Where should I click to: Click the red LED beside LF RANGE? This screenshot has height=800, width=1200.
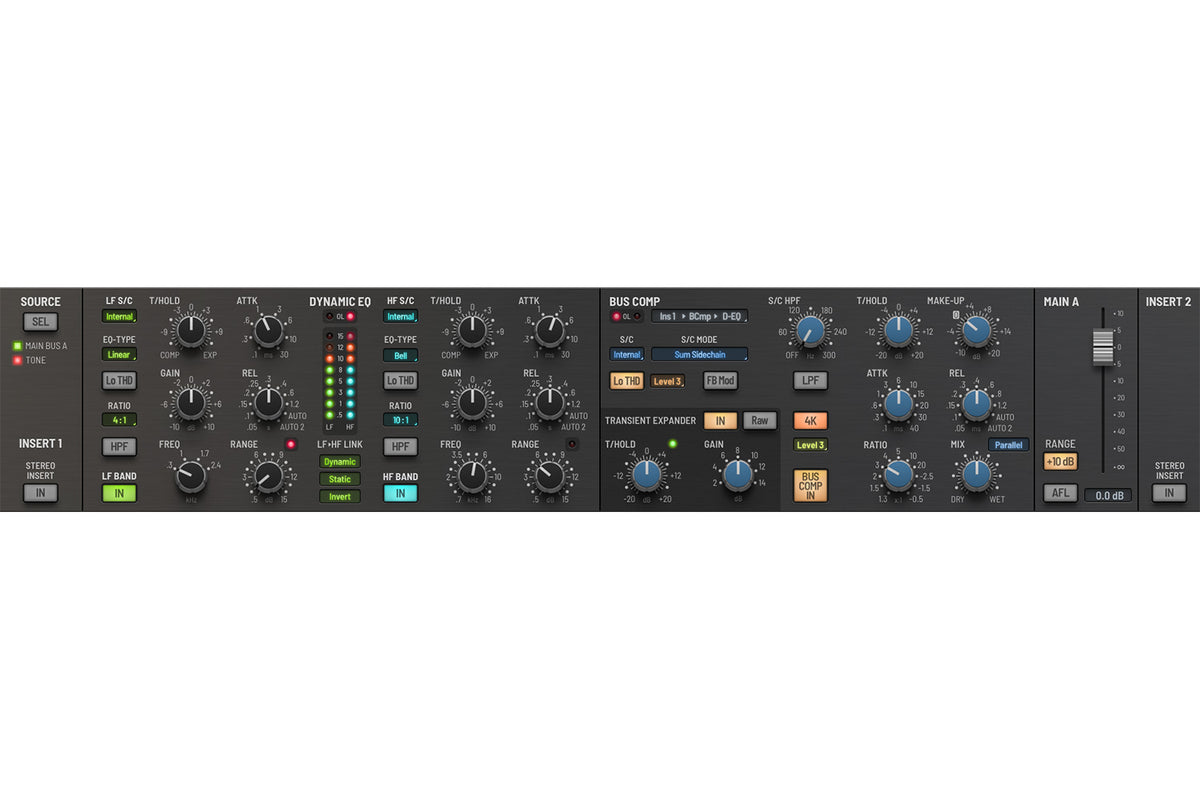[291, 444]
